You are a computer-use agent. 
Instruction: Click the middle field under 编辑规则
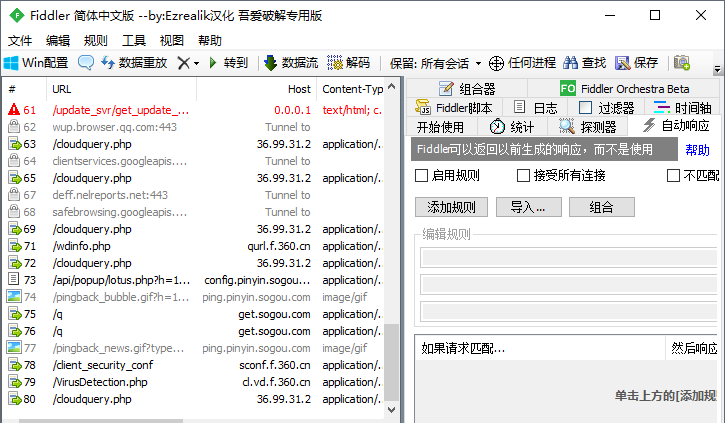tap(569, 284)
